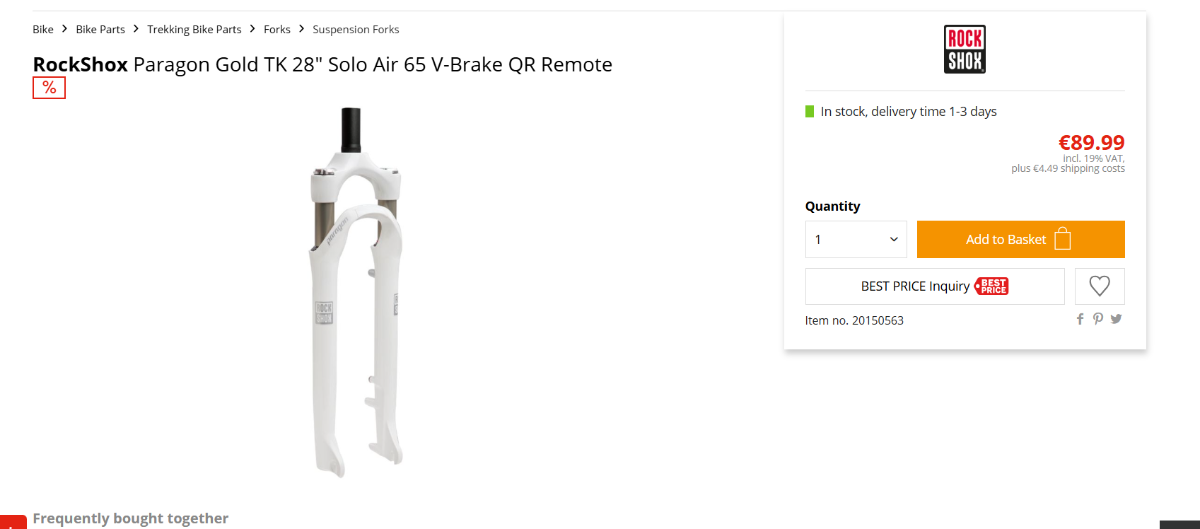This screenshot has width=1200, height=529.
Task: Click the Frequently bought together heading
Action: click(x=130, y=518)
